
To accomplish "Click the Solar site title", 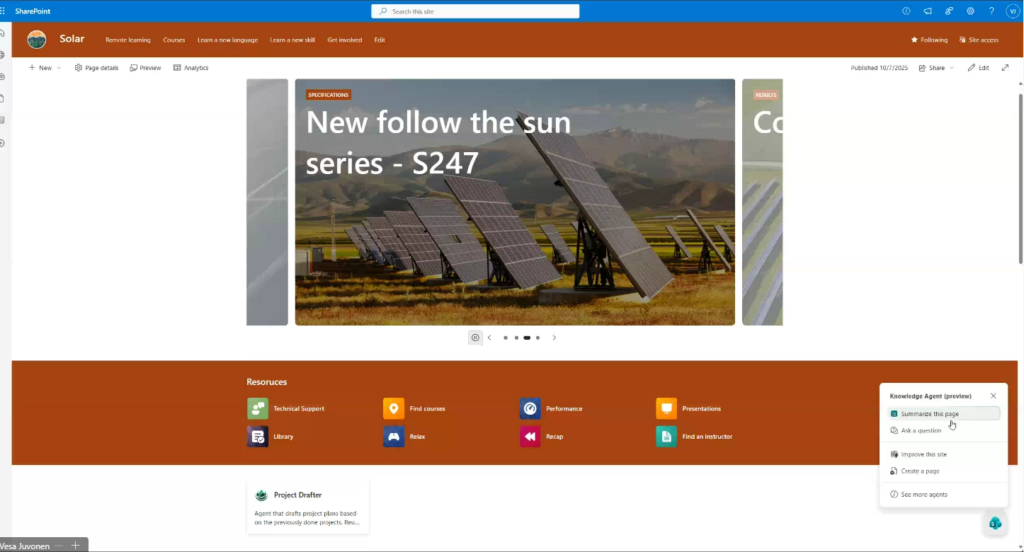I will coord(72,39).
